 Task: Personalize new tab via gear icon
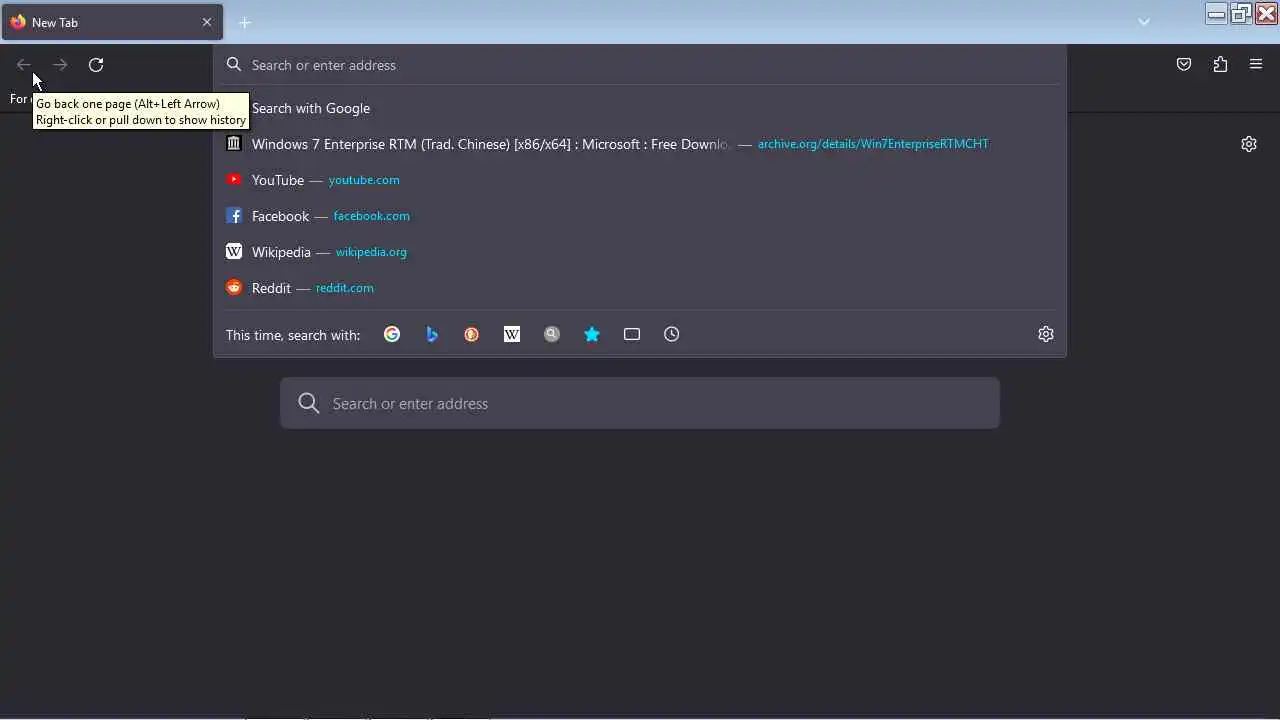point(1249,144)
